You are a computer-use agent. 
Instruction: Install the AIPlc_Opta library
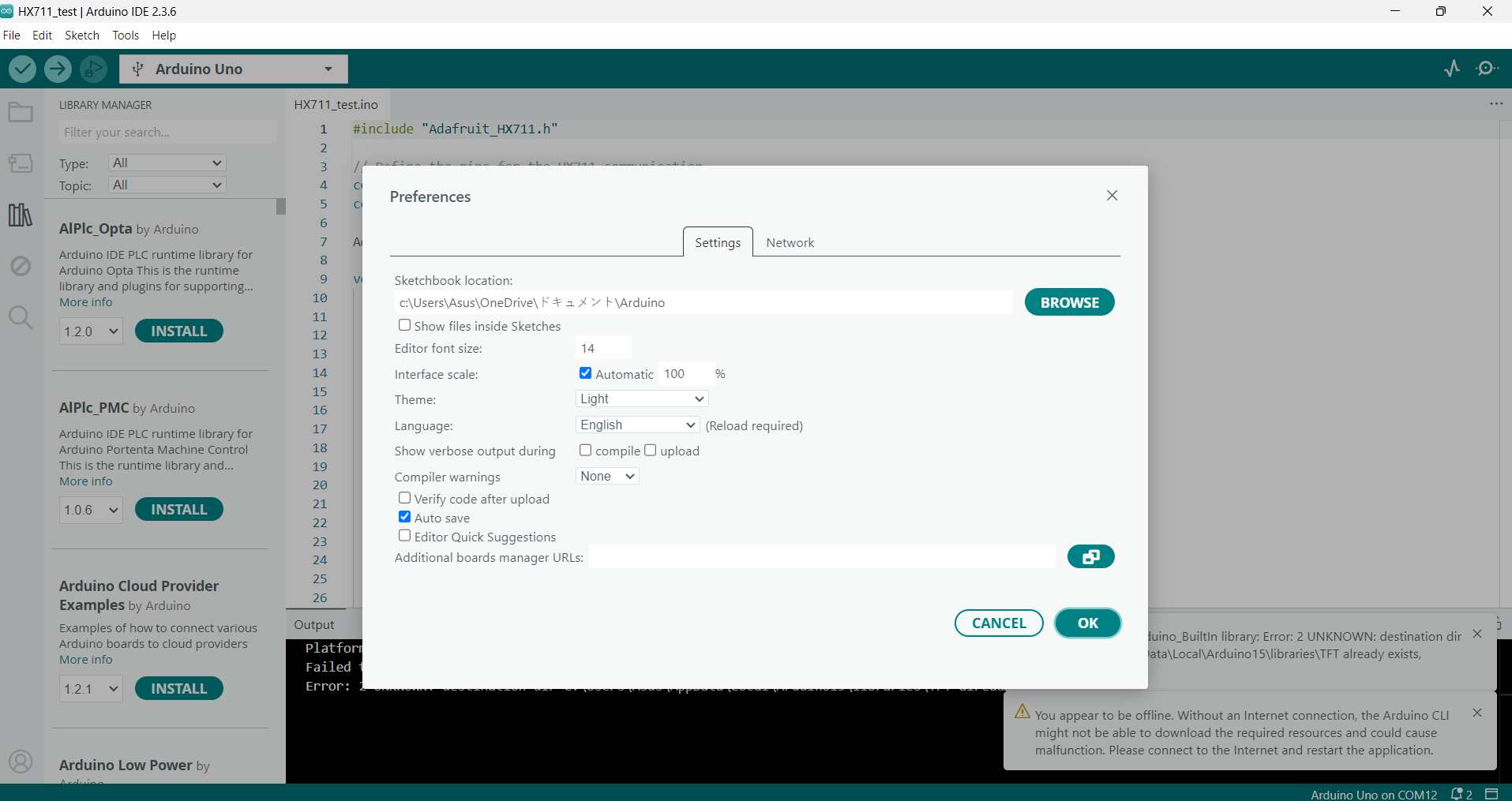tap(179, 331)
